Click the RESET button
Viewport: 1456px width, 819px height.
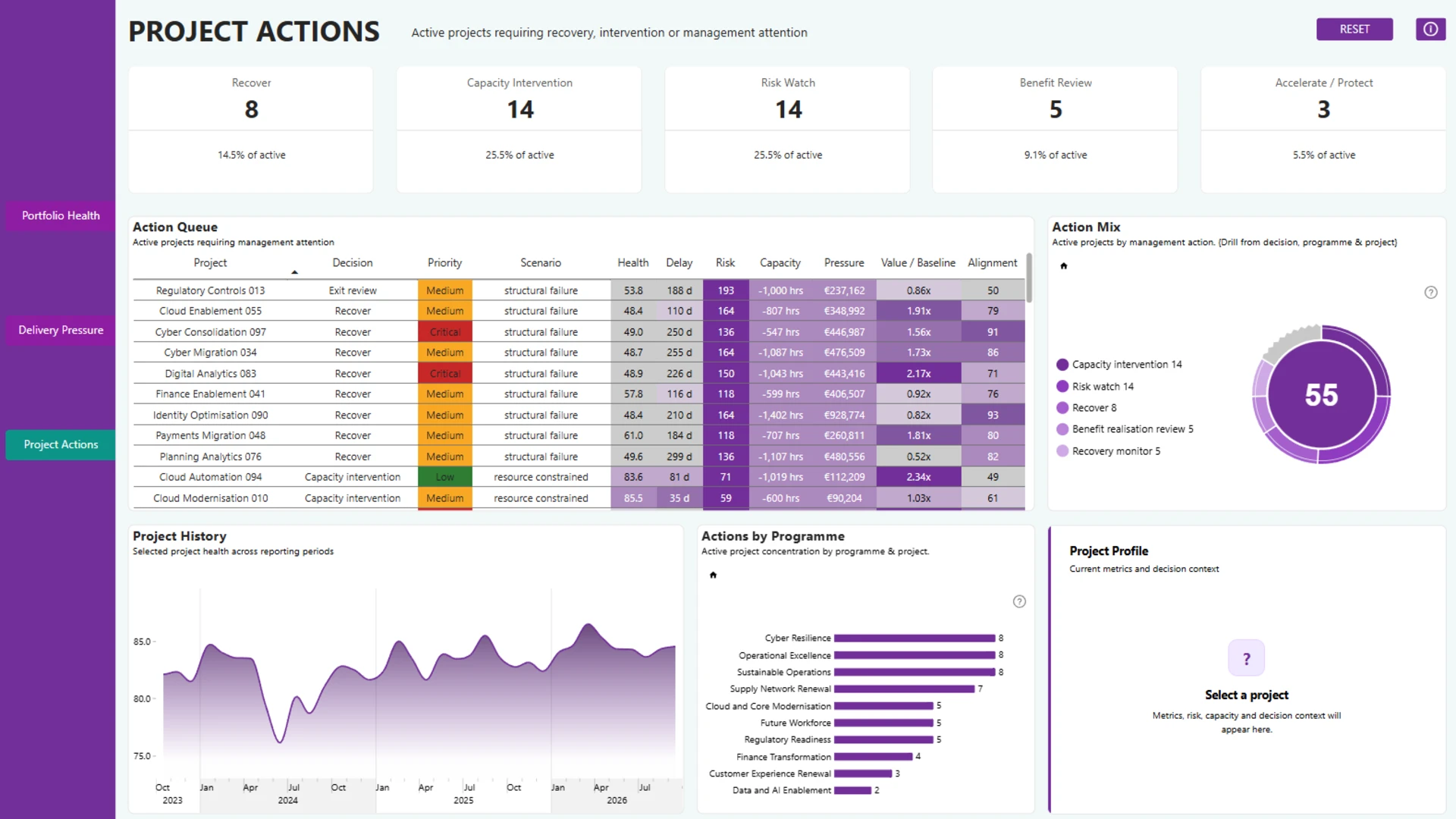pos(1354,29)
